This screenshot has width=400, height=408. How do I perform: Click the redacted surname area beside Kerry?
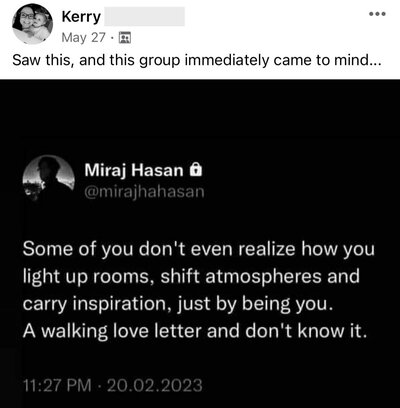(144, 17)
